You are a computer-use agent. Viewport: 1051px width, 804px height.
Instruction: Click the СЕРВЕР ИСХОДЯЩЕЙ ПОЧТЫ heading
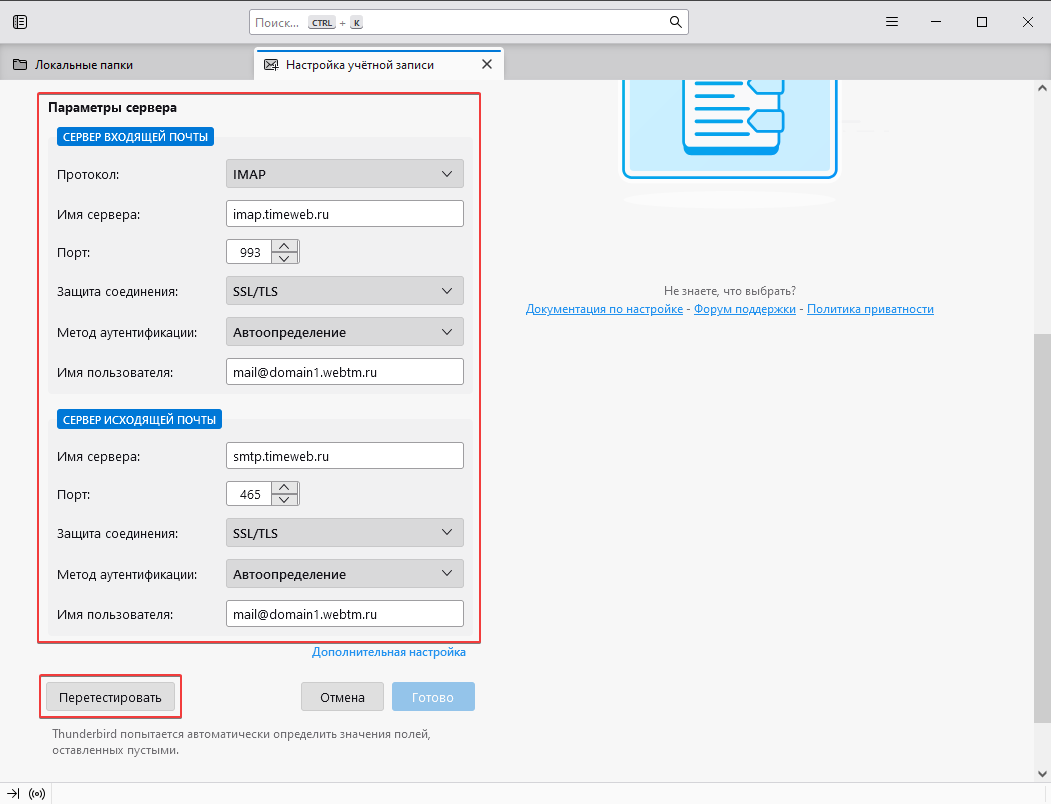139,420
